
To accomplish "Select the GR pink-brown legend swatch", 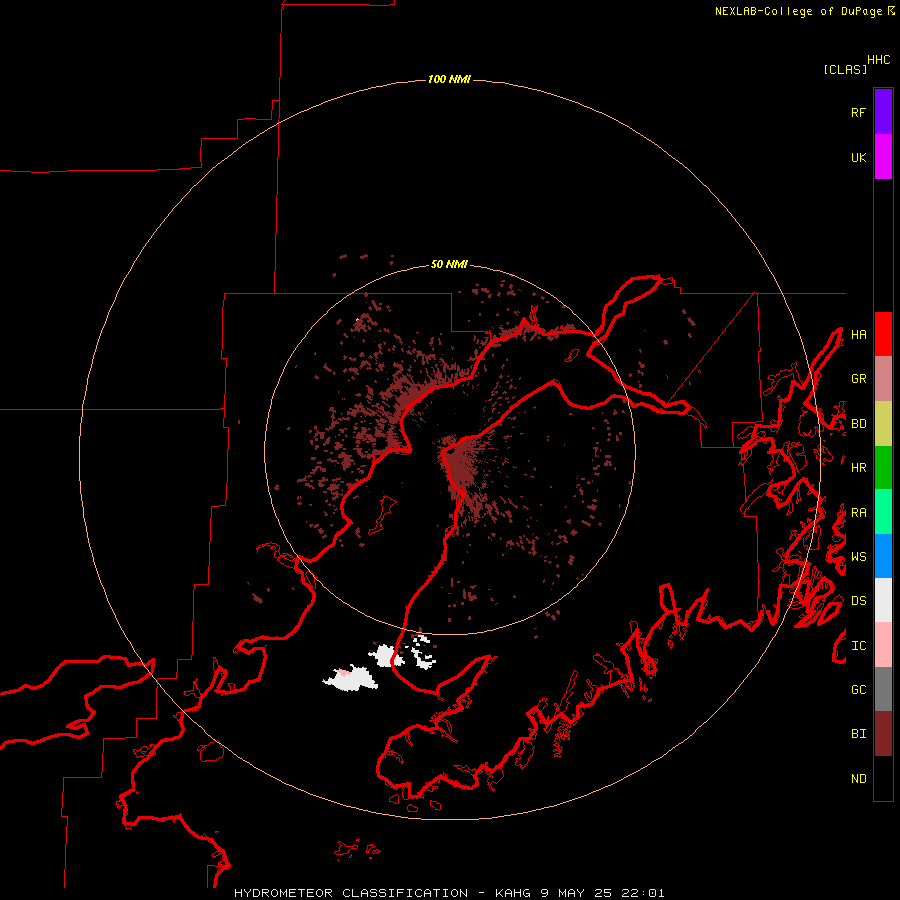I will pos(883,379).
